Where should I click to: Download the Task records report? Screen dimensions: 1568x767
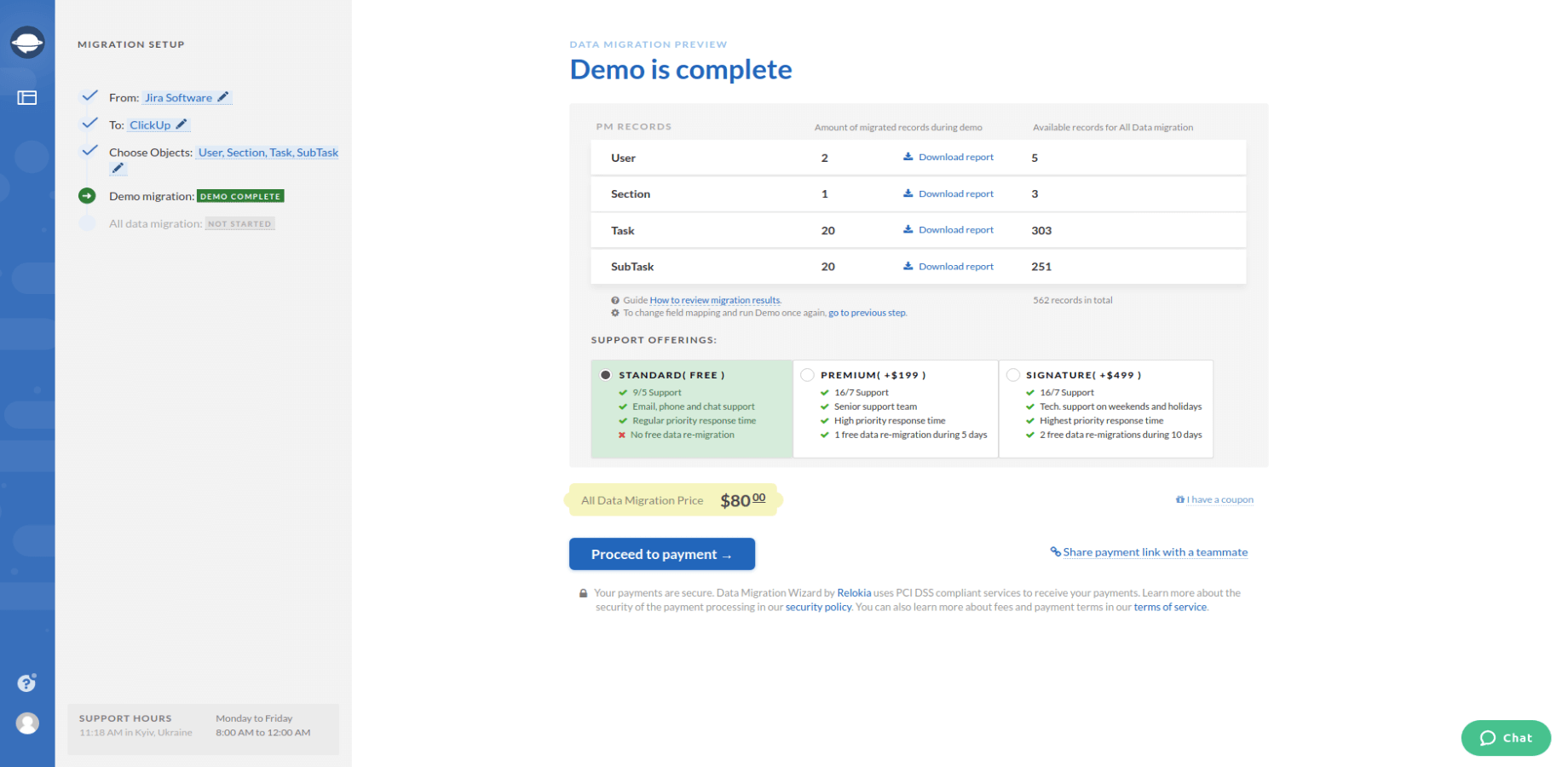tap(948, 230)
